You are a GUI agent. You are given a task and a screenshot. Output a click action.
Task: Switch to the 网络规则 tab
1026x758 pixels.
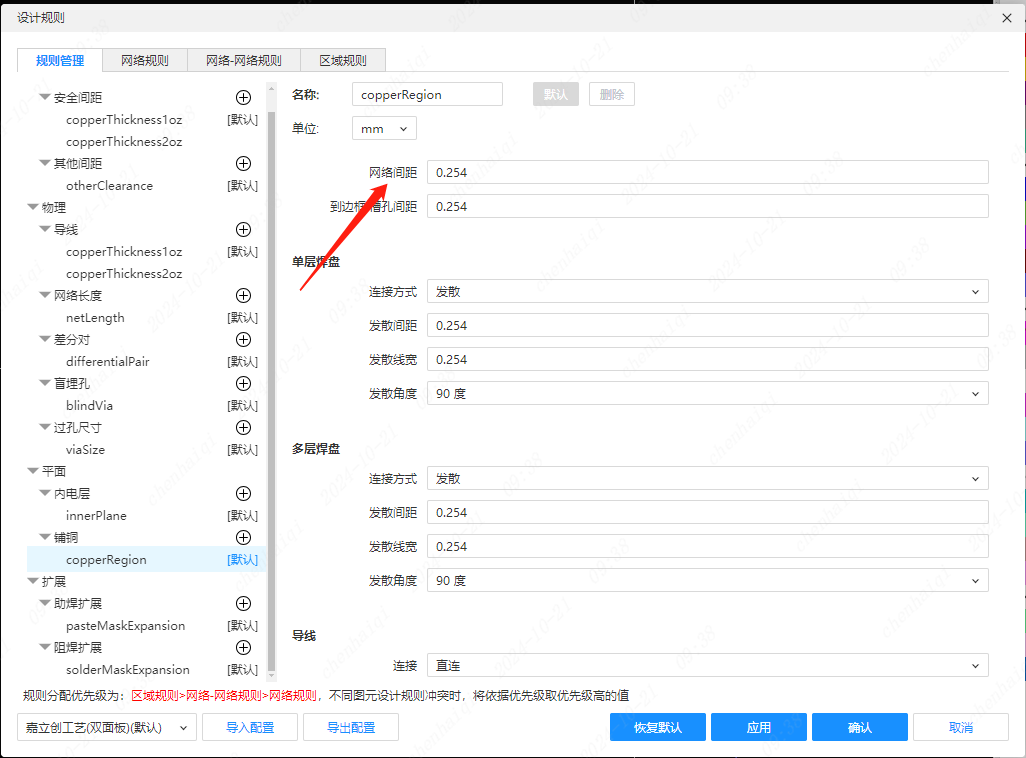[145, 61]
